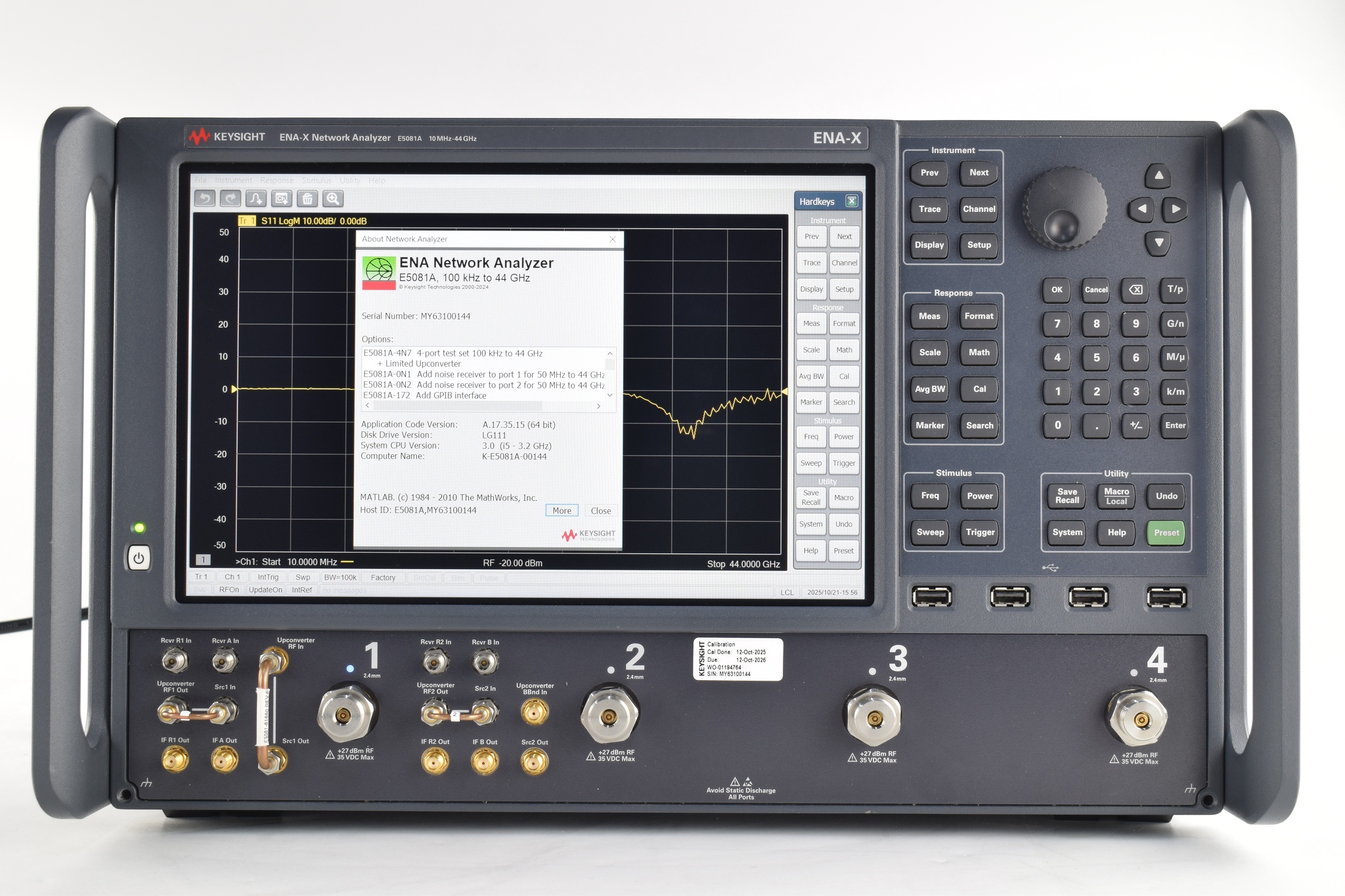Push the front-panel left arrow key
Screen dimensions: 1345x896
(x=1141, y=209)
